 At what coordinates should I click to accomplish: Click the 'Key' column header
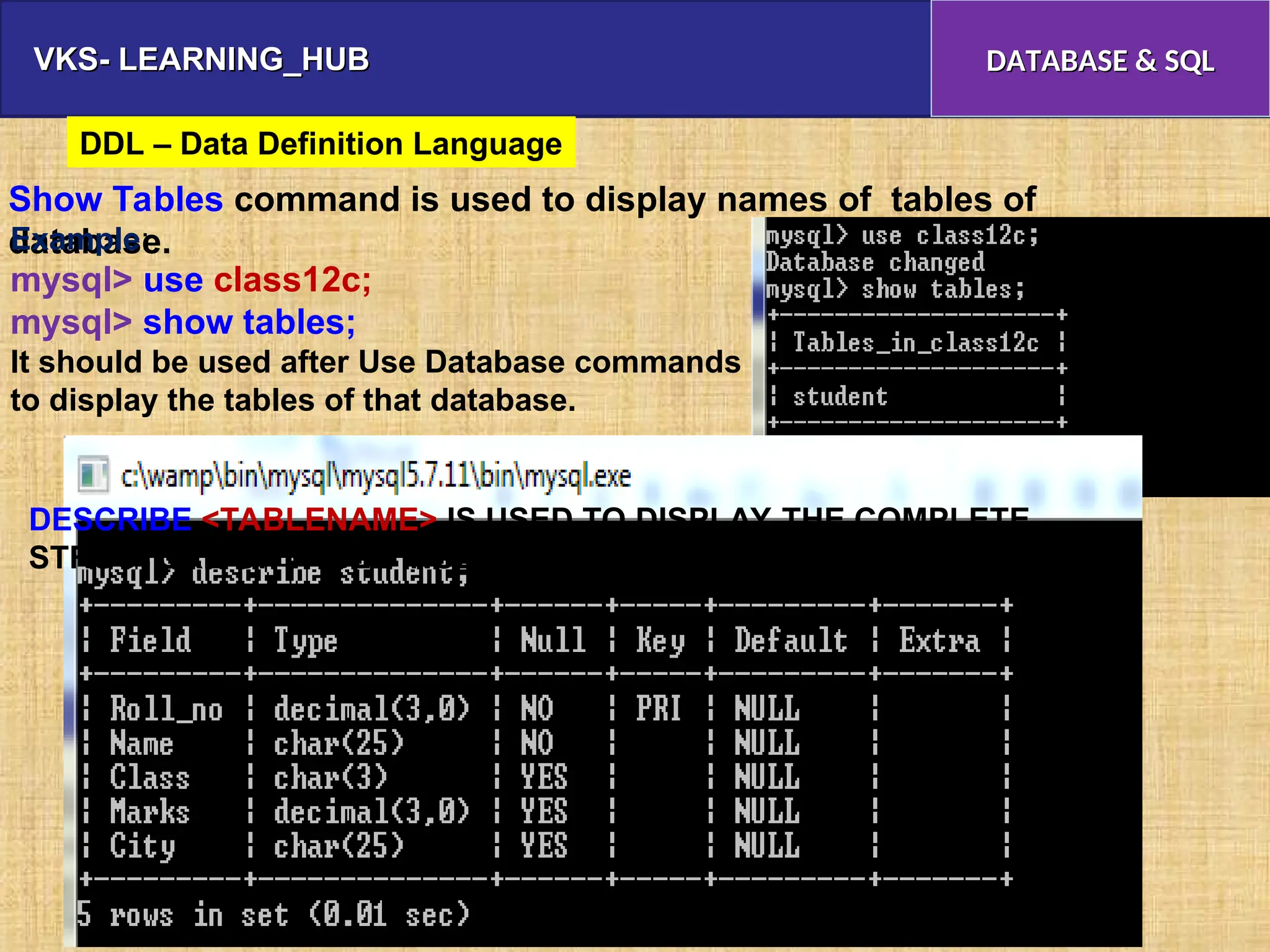click(660, 641)
